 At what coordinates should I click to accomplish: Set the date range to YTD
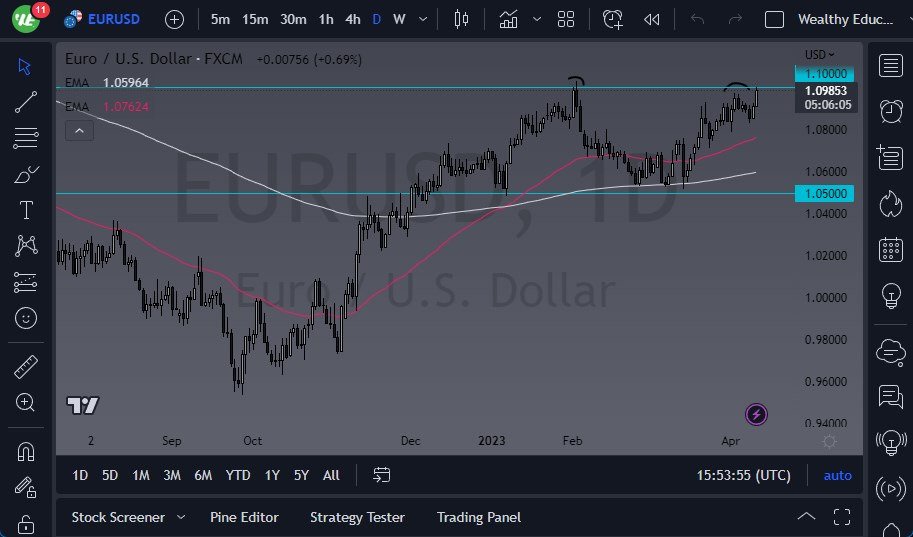[x=238, y=475]
